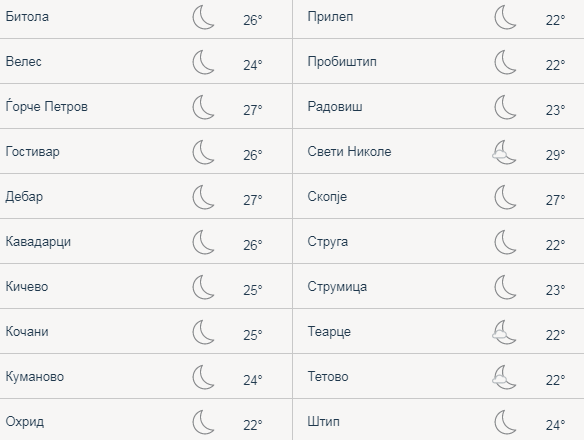
Task: Click the moon icon beside Штип
Action: [x=505, y=422]
